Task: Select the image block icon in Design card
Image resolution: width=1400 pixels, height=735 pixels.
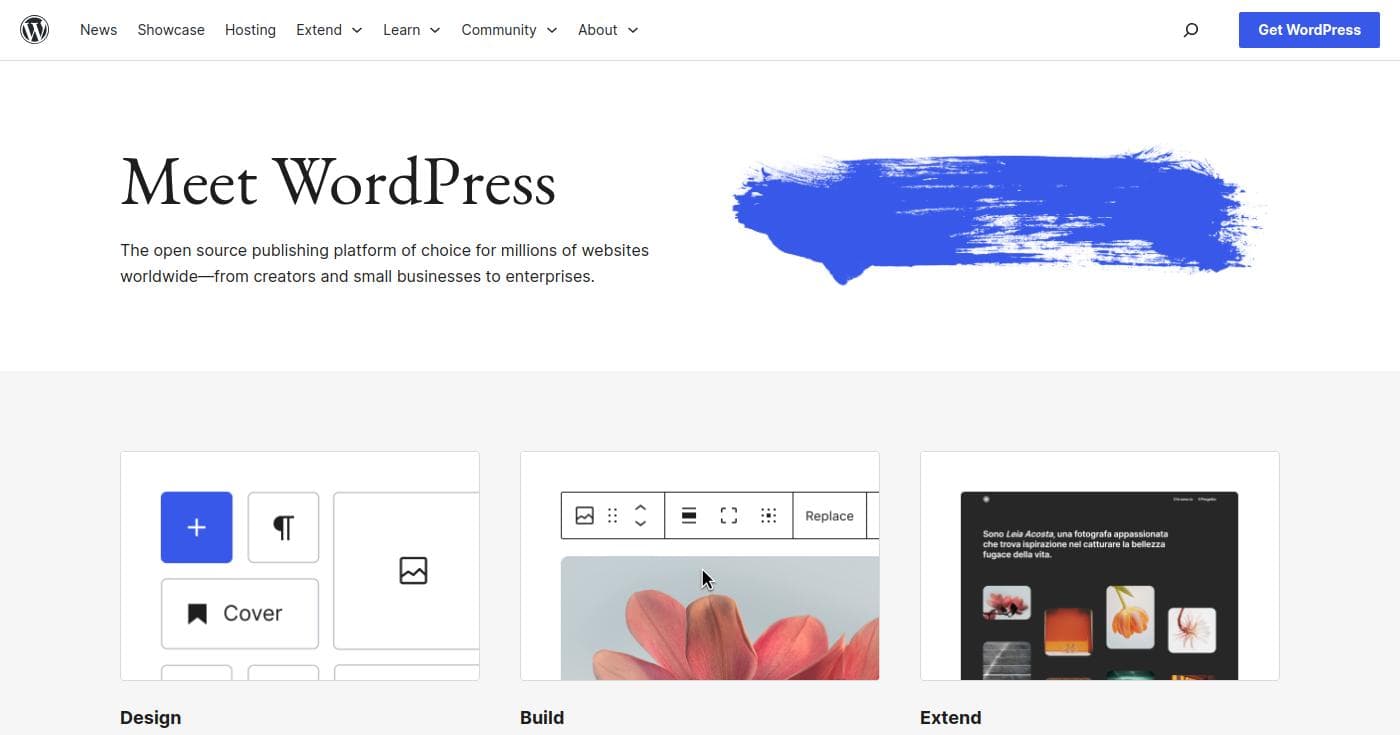Action: pyautogui.click(x=413, y=571)
